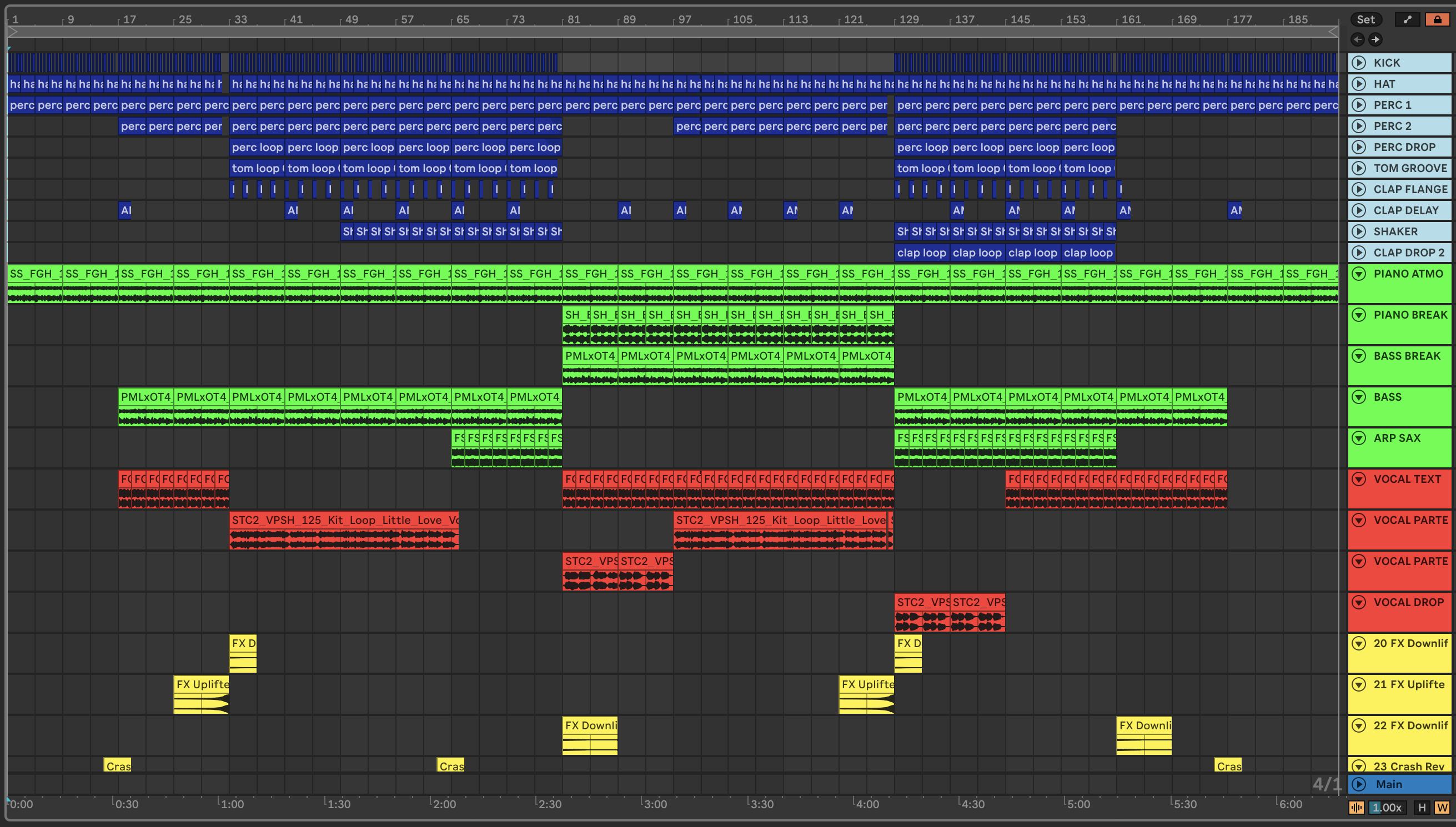Collapse the VOCAL TEXT track arrow
The width and height of the screenshot is (1456, 827).
click(x=1359, y=479)
